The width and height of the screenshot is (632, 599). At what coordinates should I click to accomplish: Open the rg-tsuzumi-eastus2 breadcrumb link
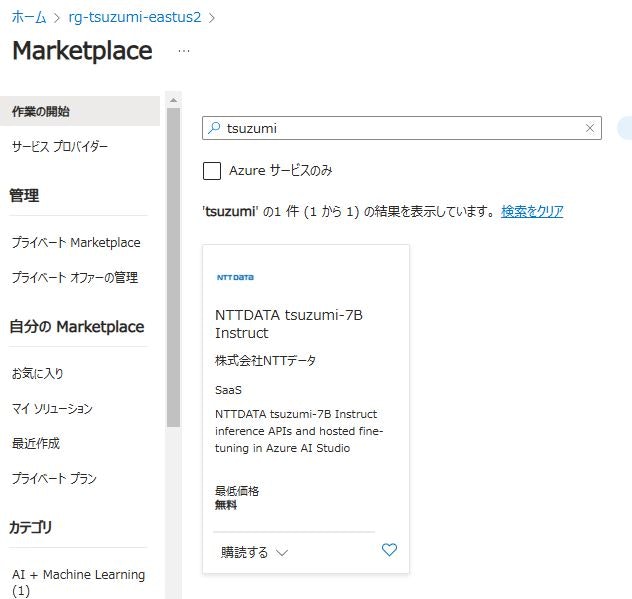[135, 17]
